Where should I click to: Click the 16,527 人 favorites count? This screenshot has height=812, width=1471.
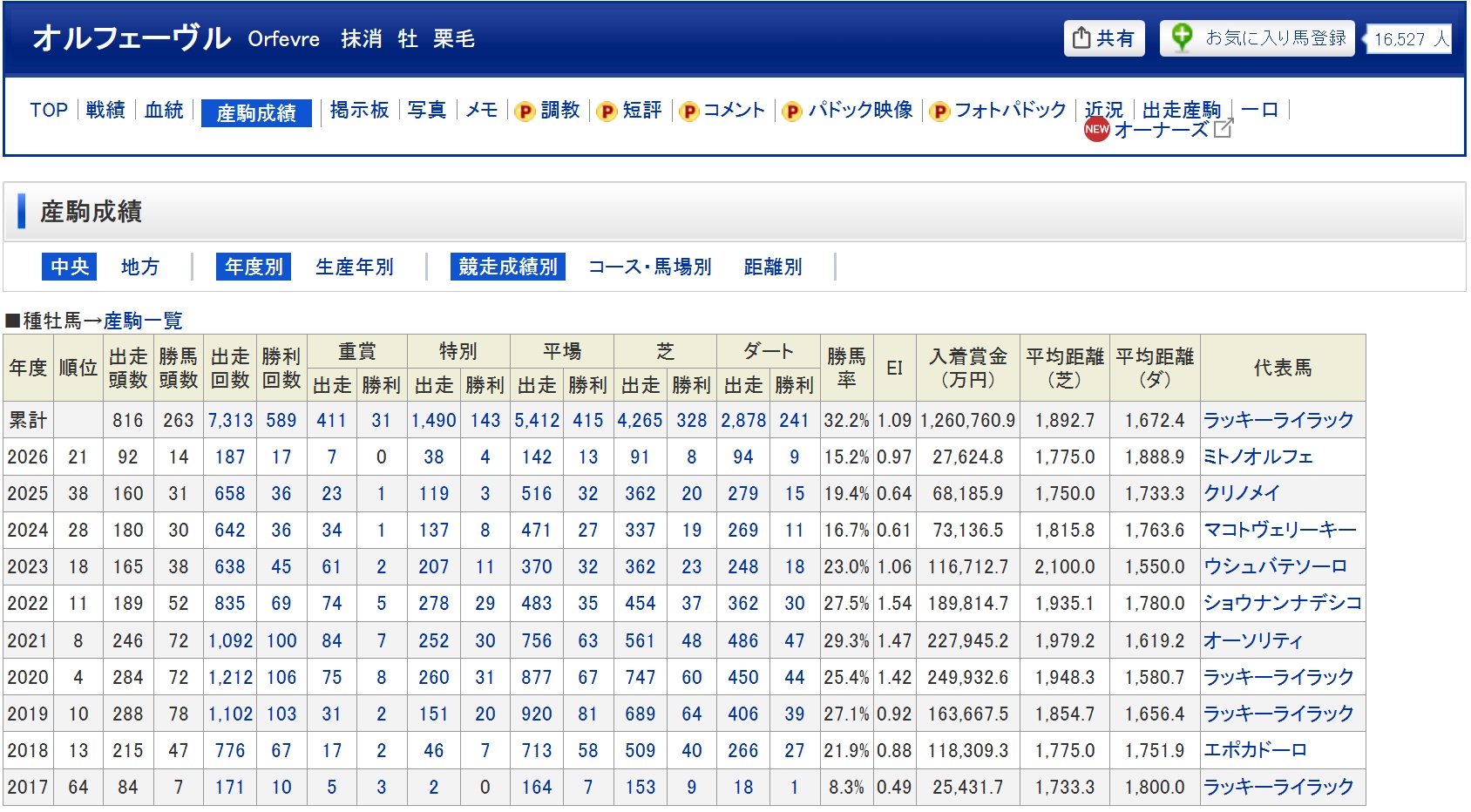(x=1410, y=39)
